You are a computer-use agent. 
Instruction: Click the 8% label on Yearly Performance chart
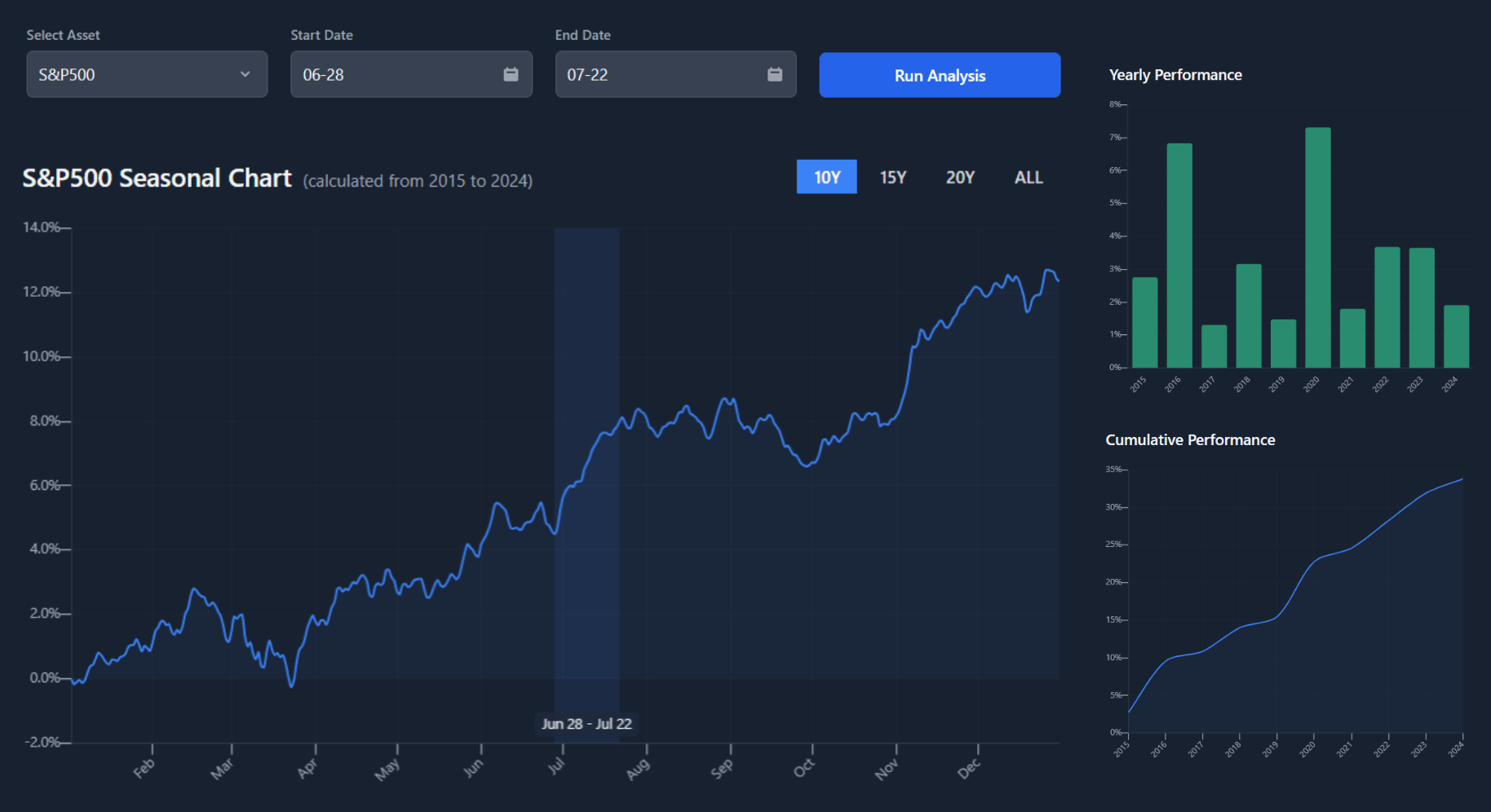[1115, 104]
